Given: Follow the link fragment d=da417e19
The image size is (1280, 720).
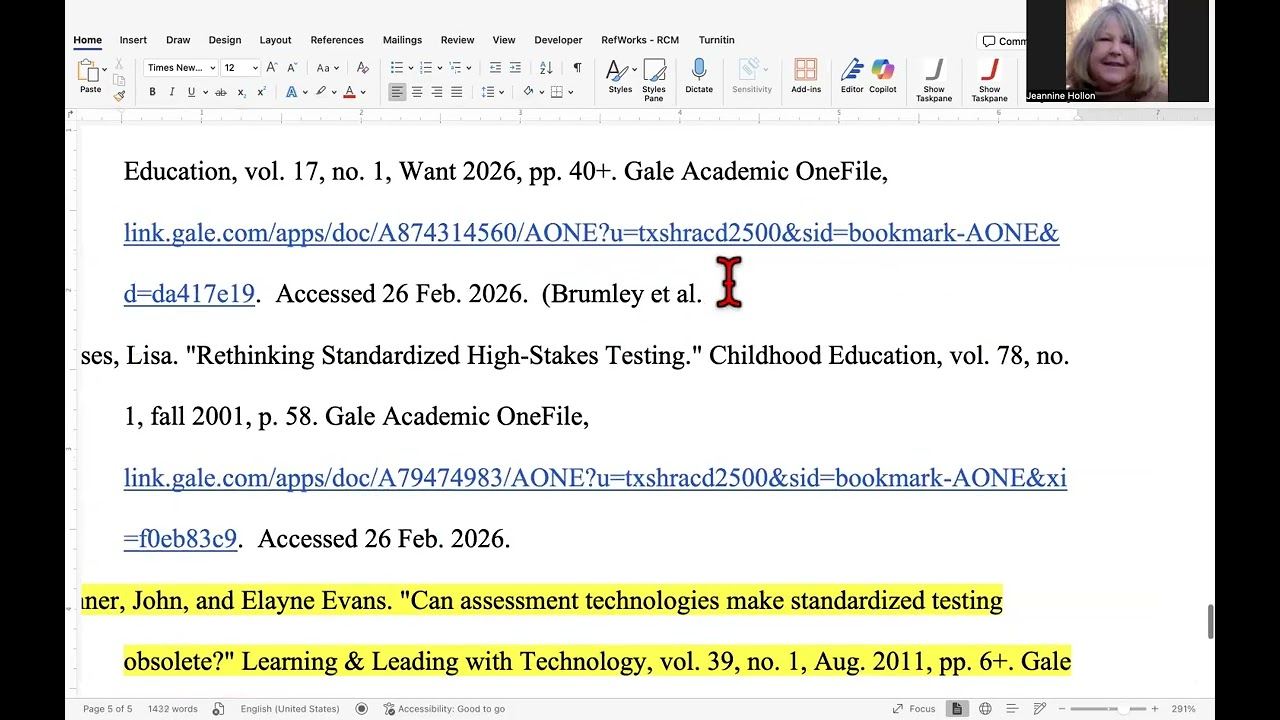Looking at the screenshot, I should click(189, 294).
